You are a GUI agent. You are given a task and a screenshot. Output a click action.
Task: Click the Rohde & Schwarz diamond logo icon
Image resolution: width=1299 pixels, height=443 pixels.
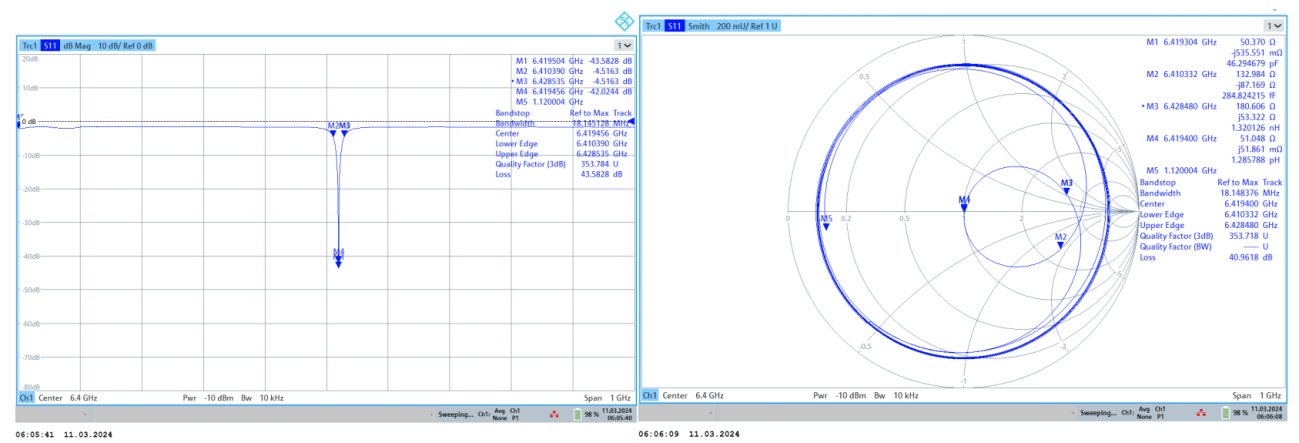pyautogui.click(x=623, y=21)
